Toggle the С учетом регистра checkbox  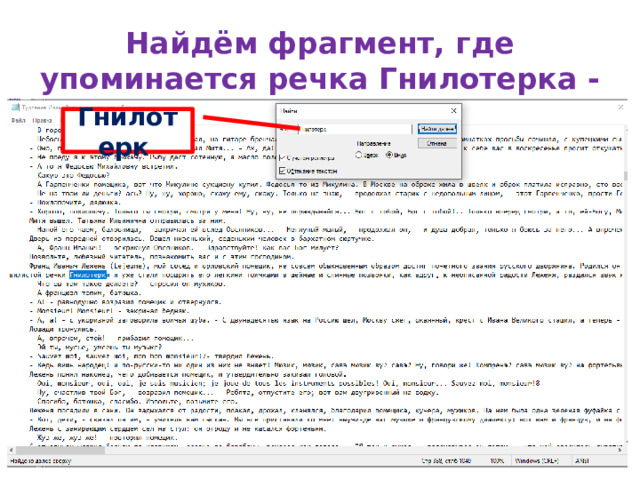282,158
